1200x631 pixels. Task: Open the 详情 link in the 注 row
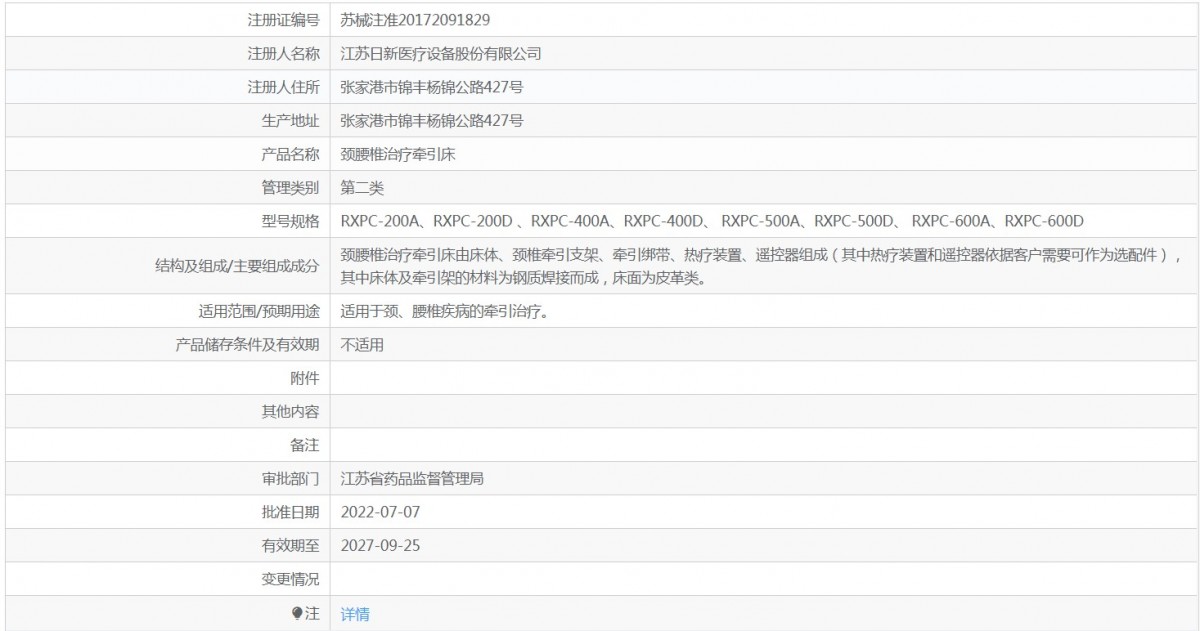tap(355, 614)
